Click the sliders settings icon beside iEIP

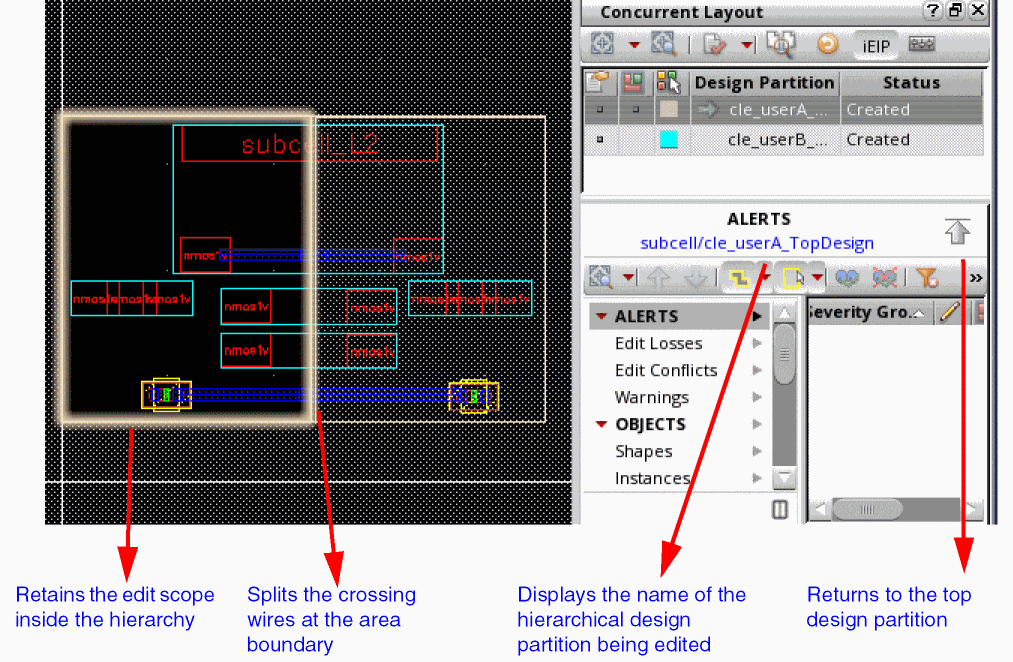click(922, 44)
